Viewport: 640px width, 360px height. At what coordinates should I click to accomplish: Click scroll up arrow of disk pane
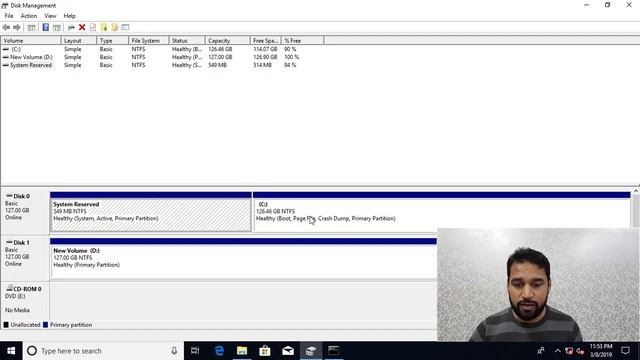pyautogui.click(x=636, y=191)
